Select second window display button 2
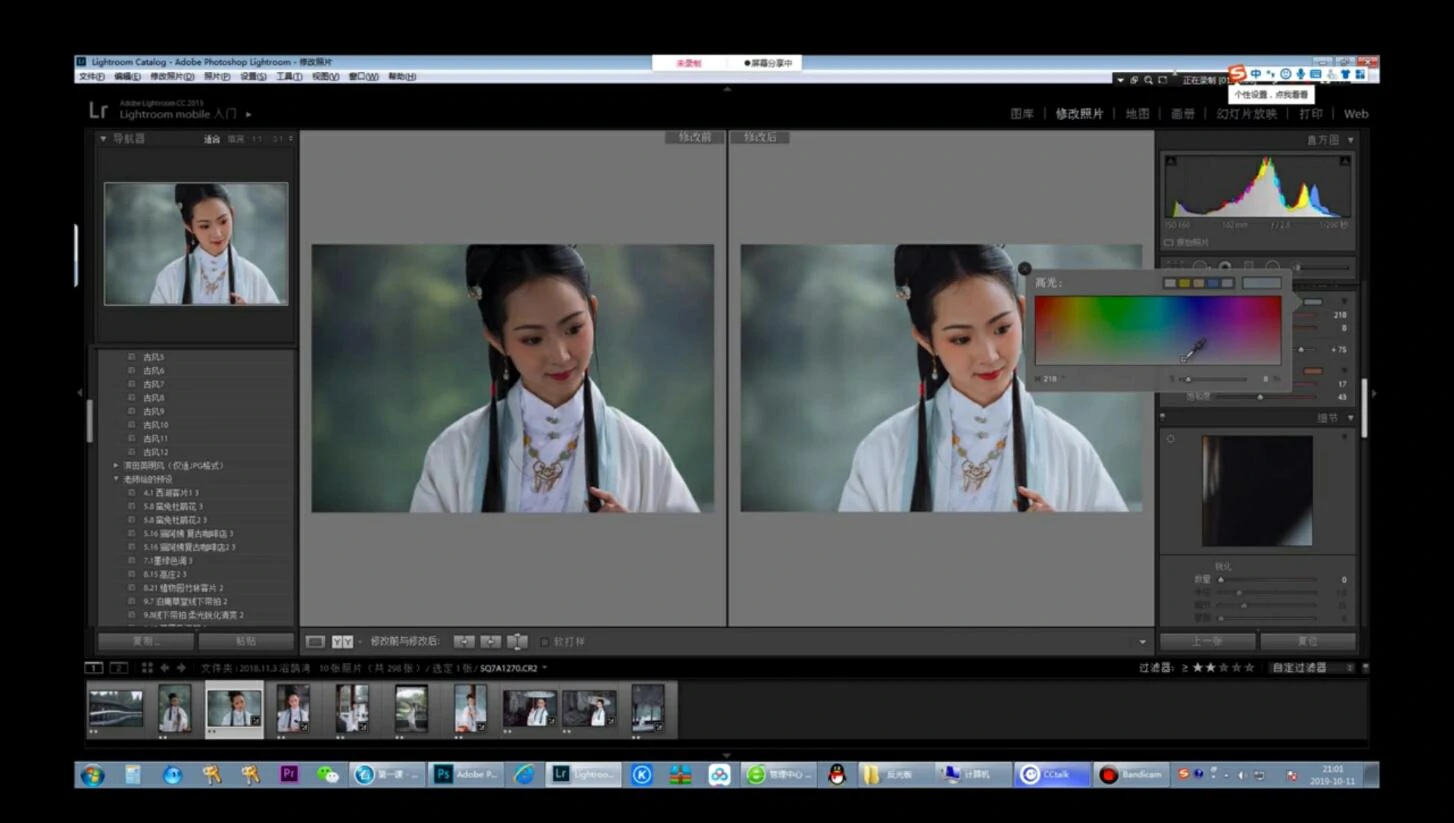Image resolution: width=1454 pixels, height=823 pixels. 118,668
